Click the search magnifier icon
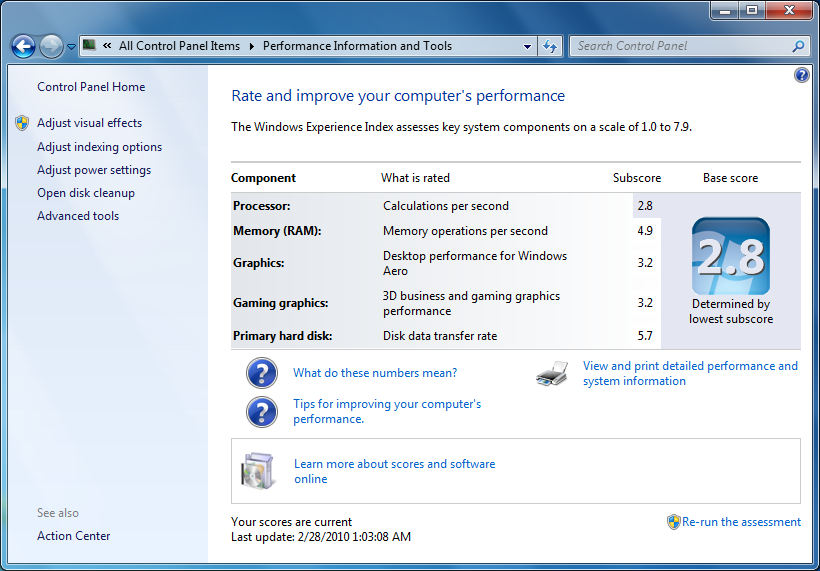820x571 pixels. (798, 47)
